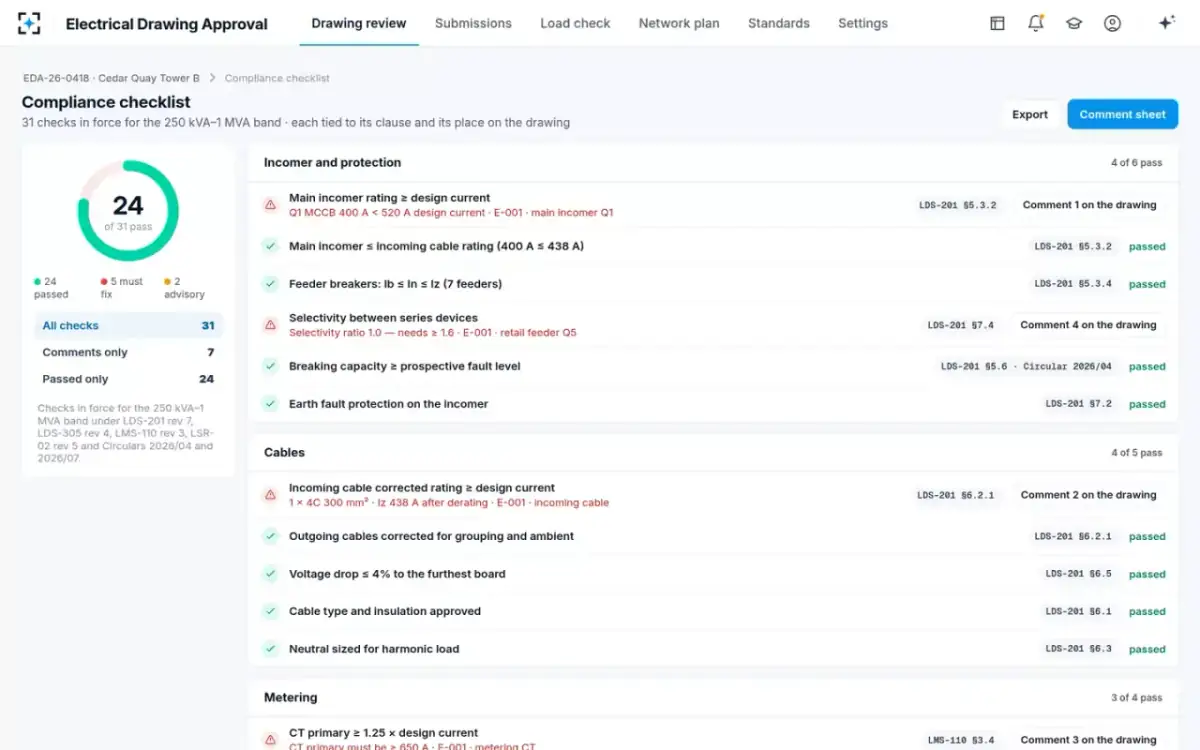Image resolution: width=1200 pixels, height=750 pixels.
Task: Jump to Comment 4 on the drawing
Action: point(1088,325)
